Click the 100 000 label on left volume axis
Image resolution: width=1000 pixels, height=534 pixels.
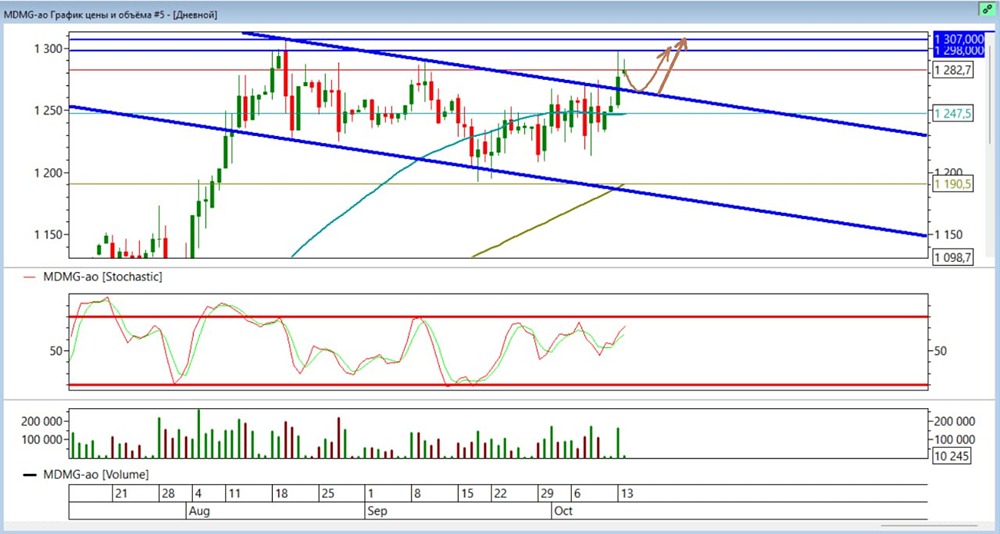[x=44, y=439]
